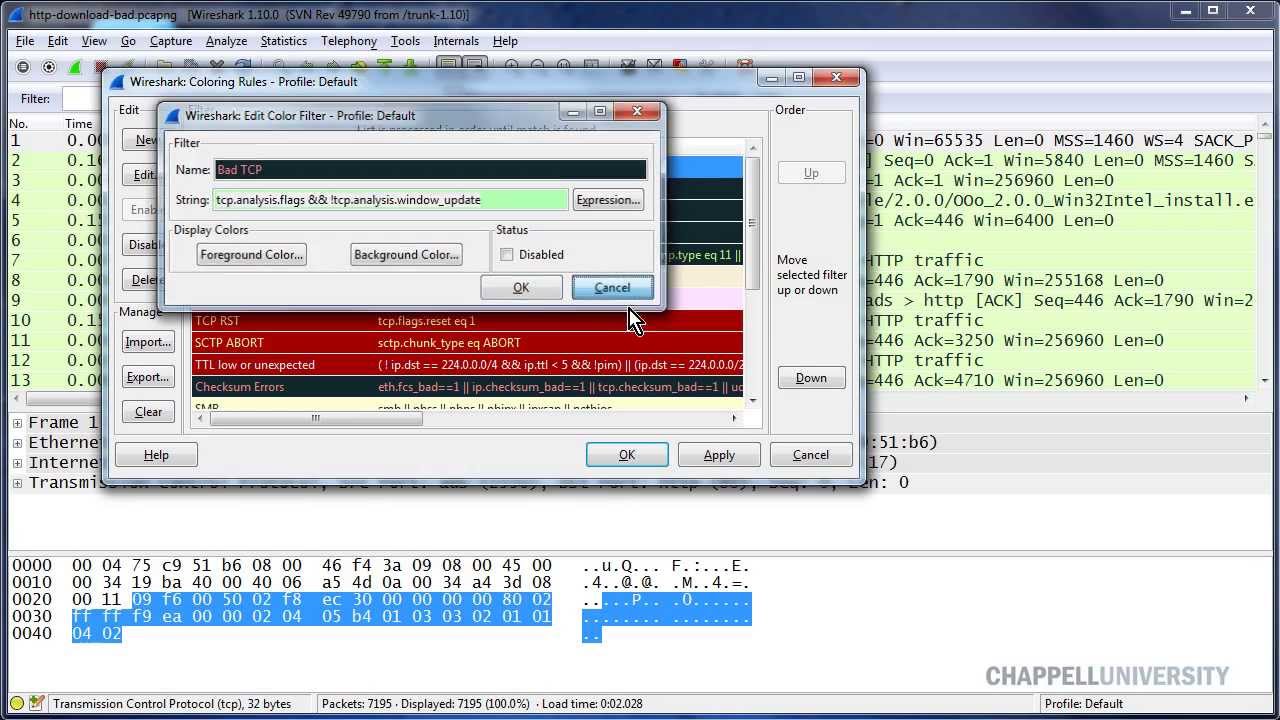Open the Go menu
The height and width of the screenshot is (720, 1280).
(128, 41)
